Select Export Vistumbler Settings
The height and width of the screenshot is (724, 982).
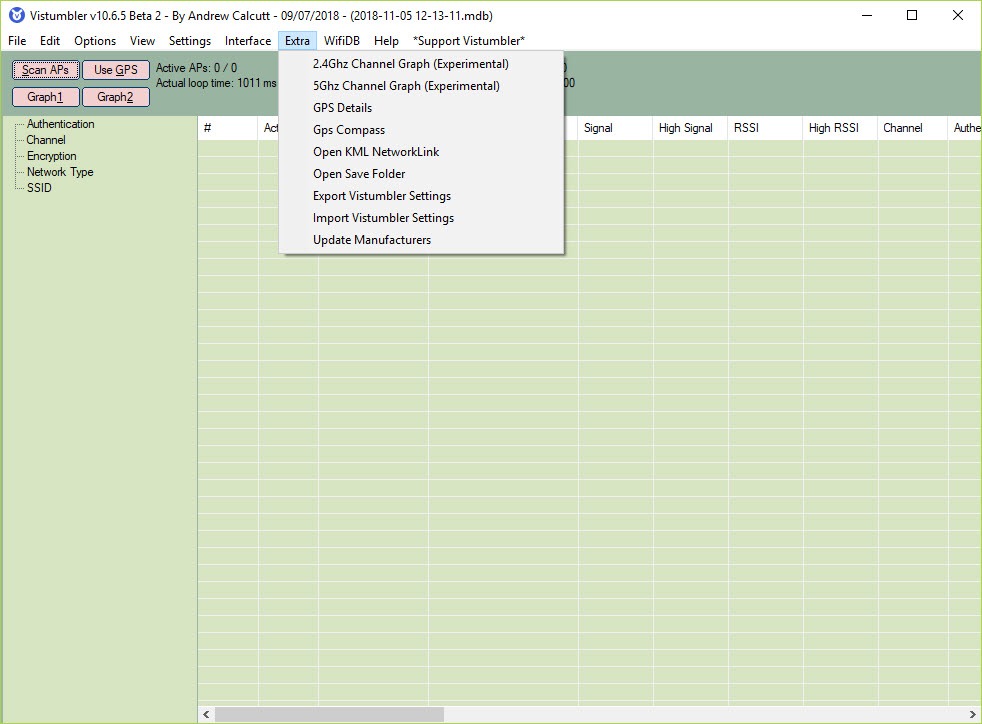click(x=421, y=195)
